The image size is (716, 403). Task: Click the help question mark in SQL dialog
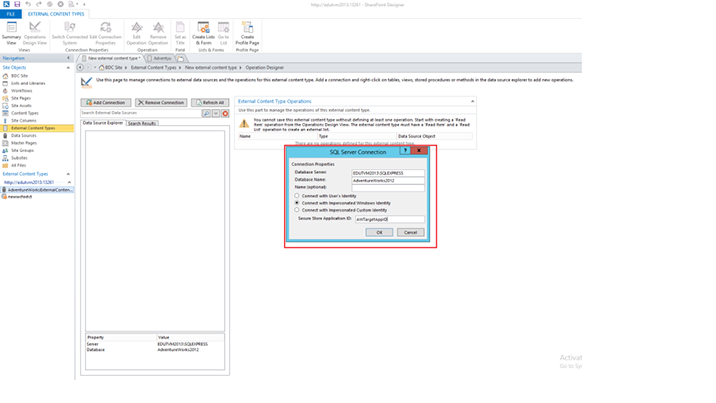click(405, 151)
